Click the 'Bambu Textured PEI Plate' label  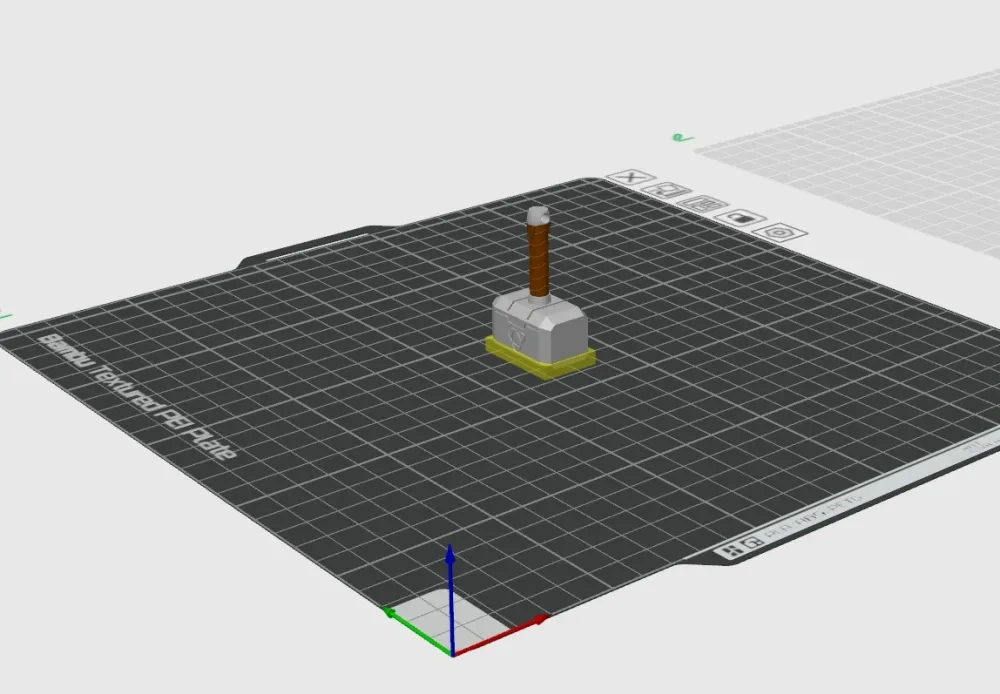tap(137, 397)
